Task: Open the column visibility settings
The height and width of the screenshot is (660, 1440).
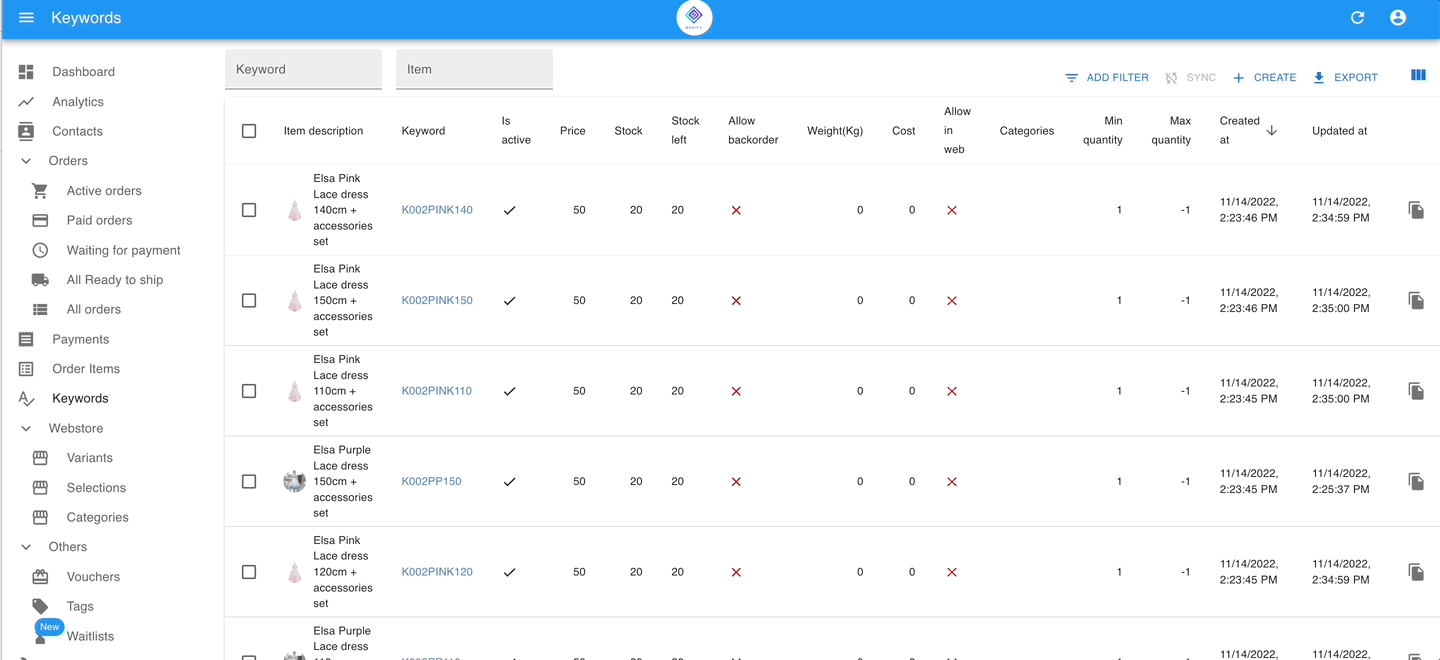Action: pos(1418,75)
